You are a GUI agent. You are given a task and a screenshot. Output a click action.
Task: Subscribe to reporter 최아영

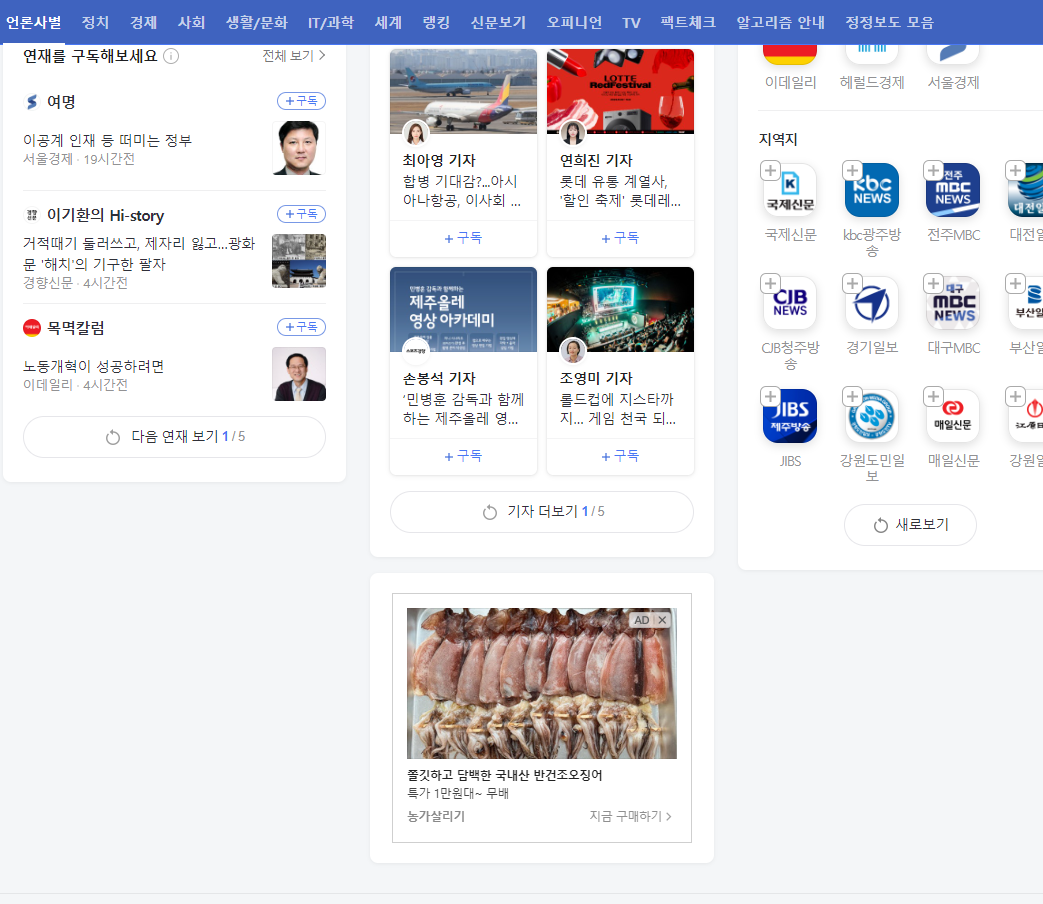pyautogui.click(x=463, y=238)
